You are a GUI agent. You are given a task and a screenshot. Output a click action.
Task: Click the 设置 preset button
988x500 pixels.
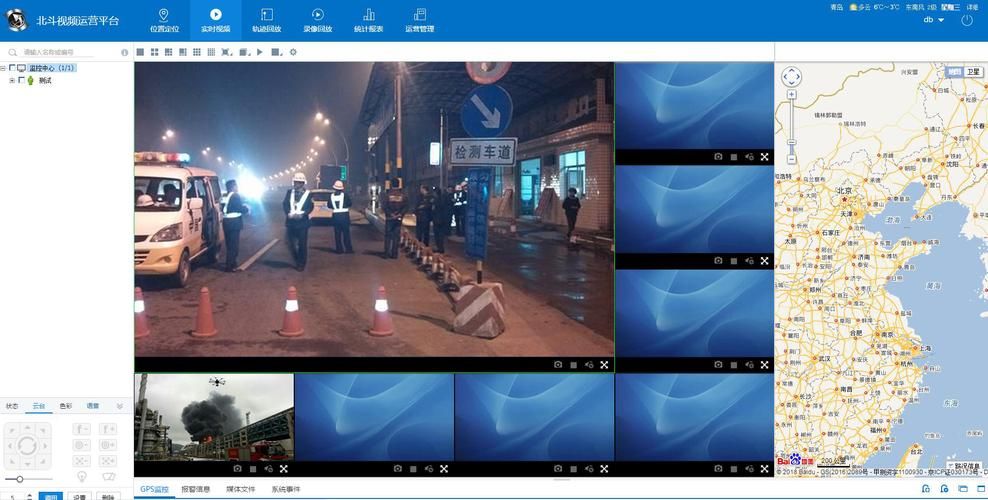coord(80,496)
